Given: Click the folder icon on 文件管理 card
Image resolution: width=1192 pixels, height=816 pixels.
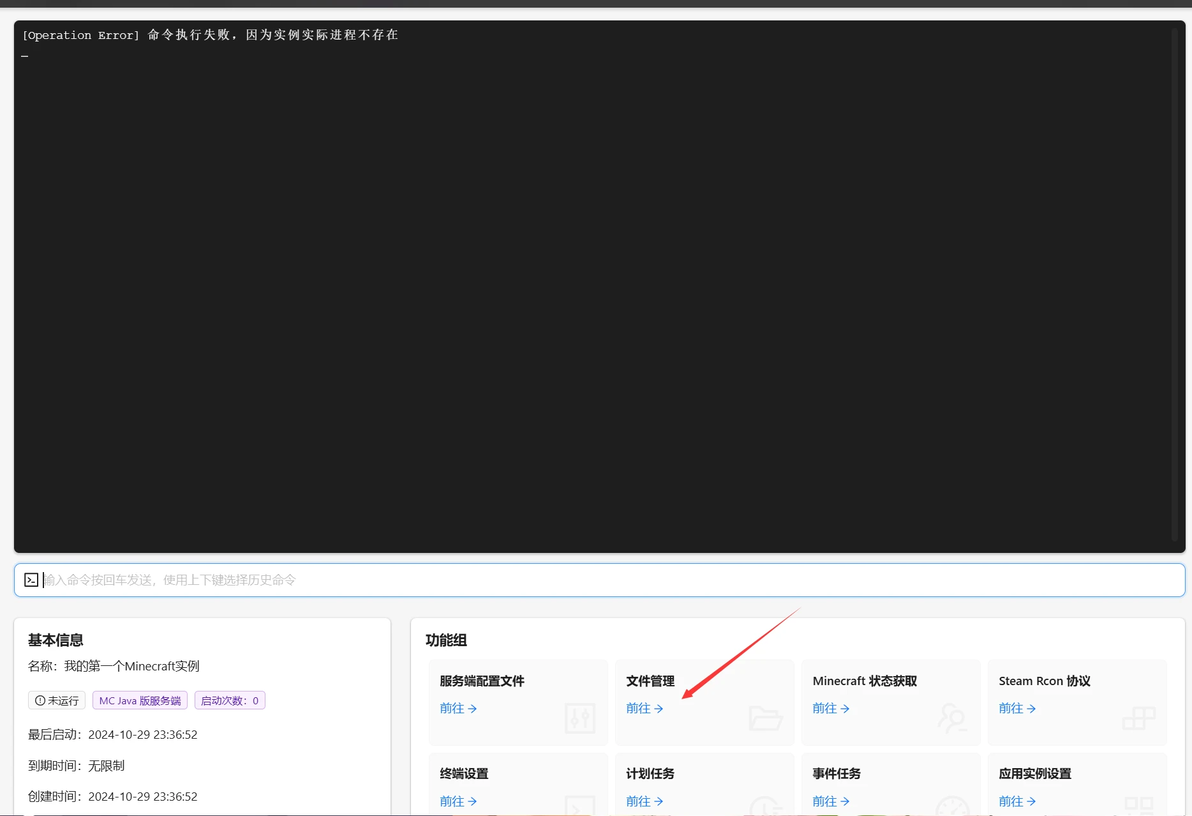Looking at the screenshot, I should coord(765,718).
